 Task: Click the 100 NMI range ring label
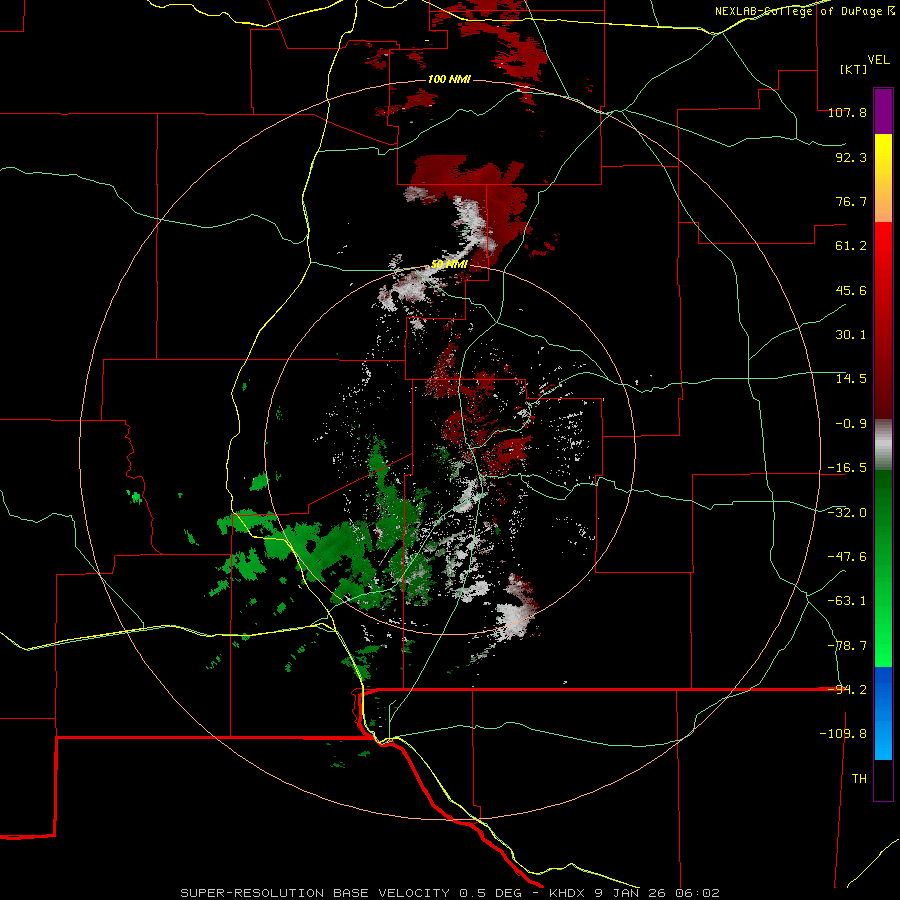pyautogui.click(x=449, y=79)
